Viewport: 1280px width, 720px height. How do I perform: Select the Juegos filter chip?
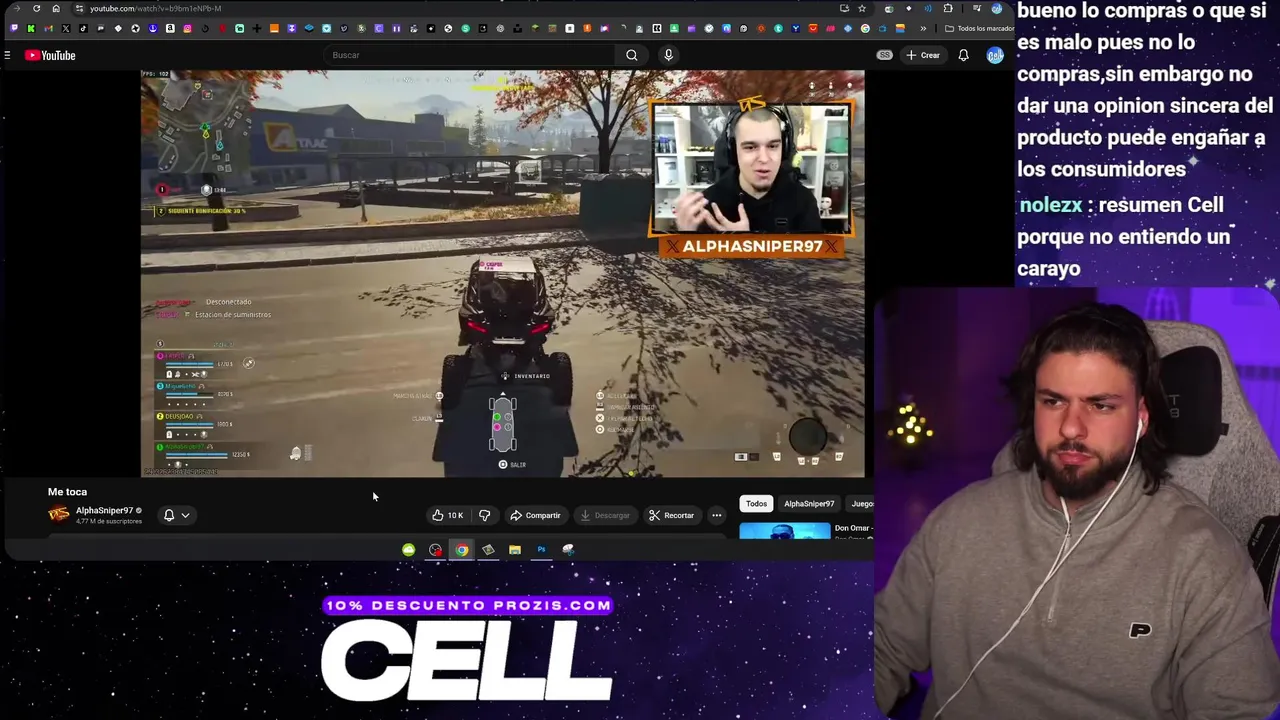click(x=860, y=504)
